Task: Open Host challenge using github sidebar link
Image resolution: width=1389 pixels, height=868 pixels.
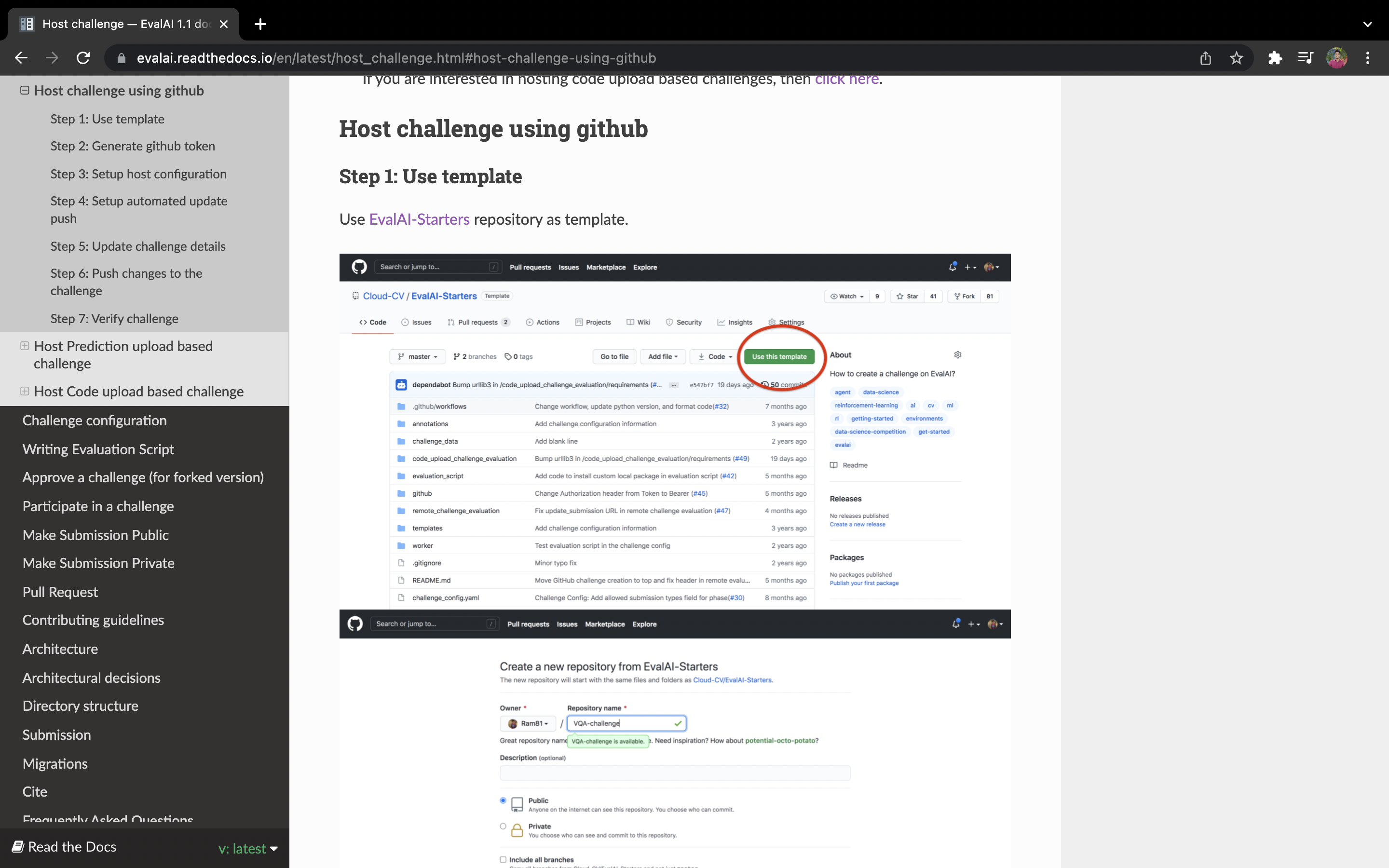Action: 119,90
